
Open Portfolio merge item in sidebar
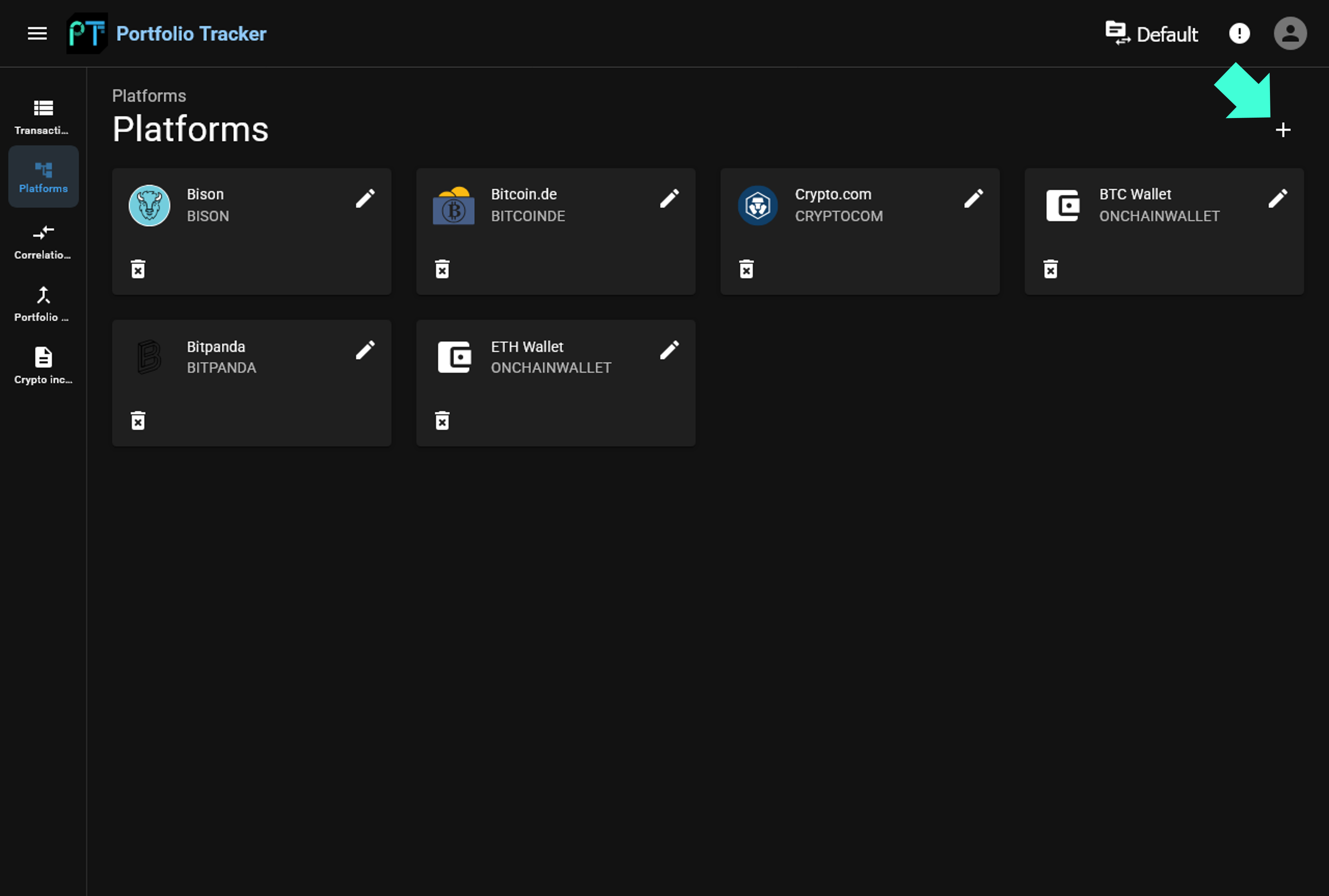coord(43,304)
